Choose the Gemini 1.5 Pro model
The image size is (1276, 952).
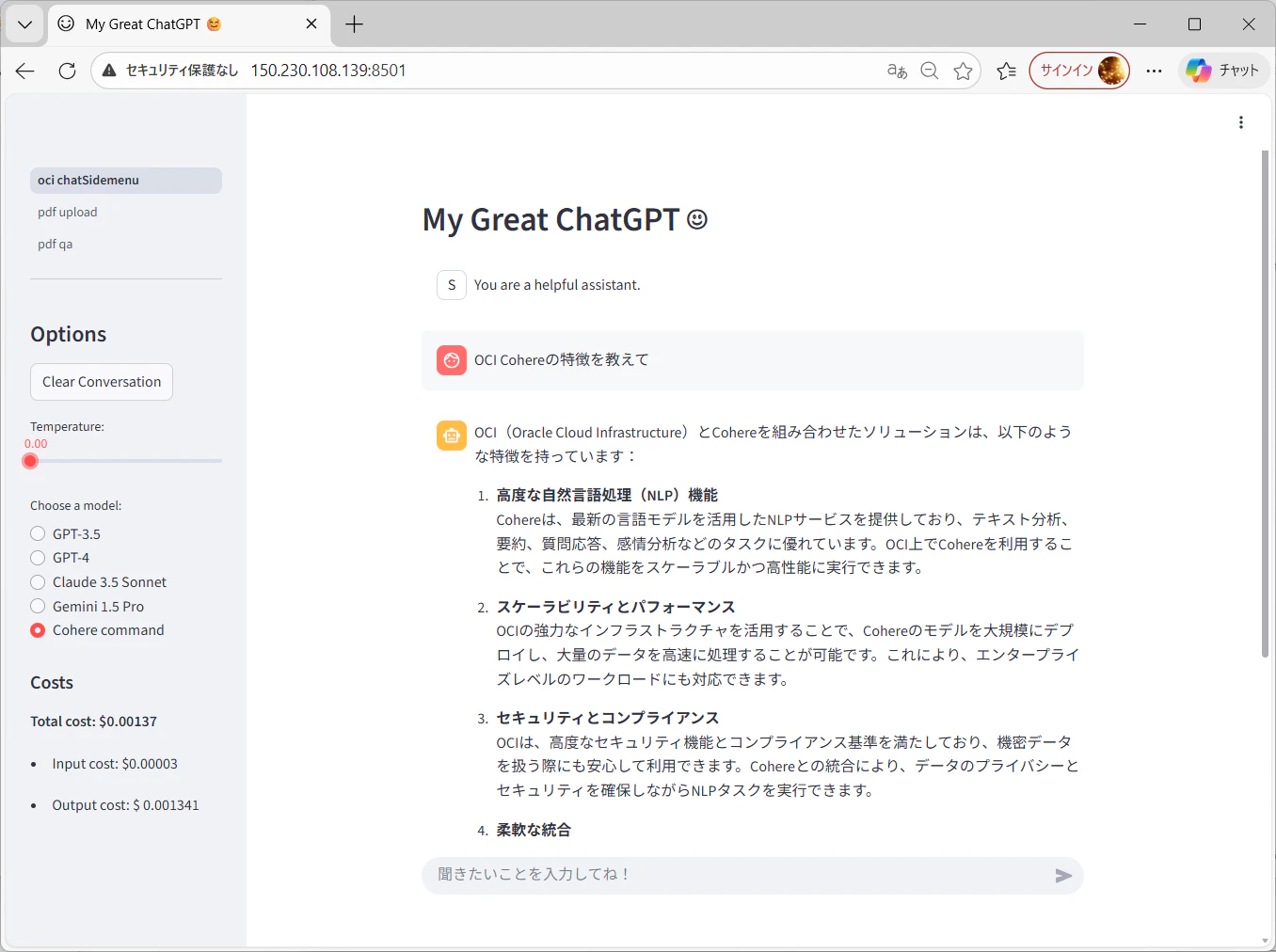click(x=88, y=607)
